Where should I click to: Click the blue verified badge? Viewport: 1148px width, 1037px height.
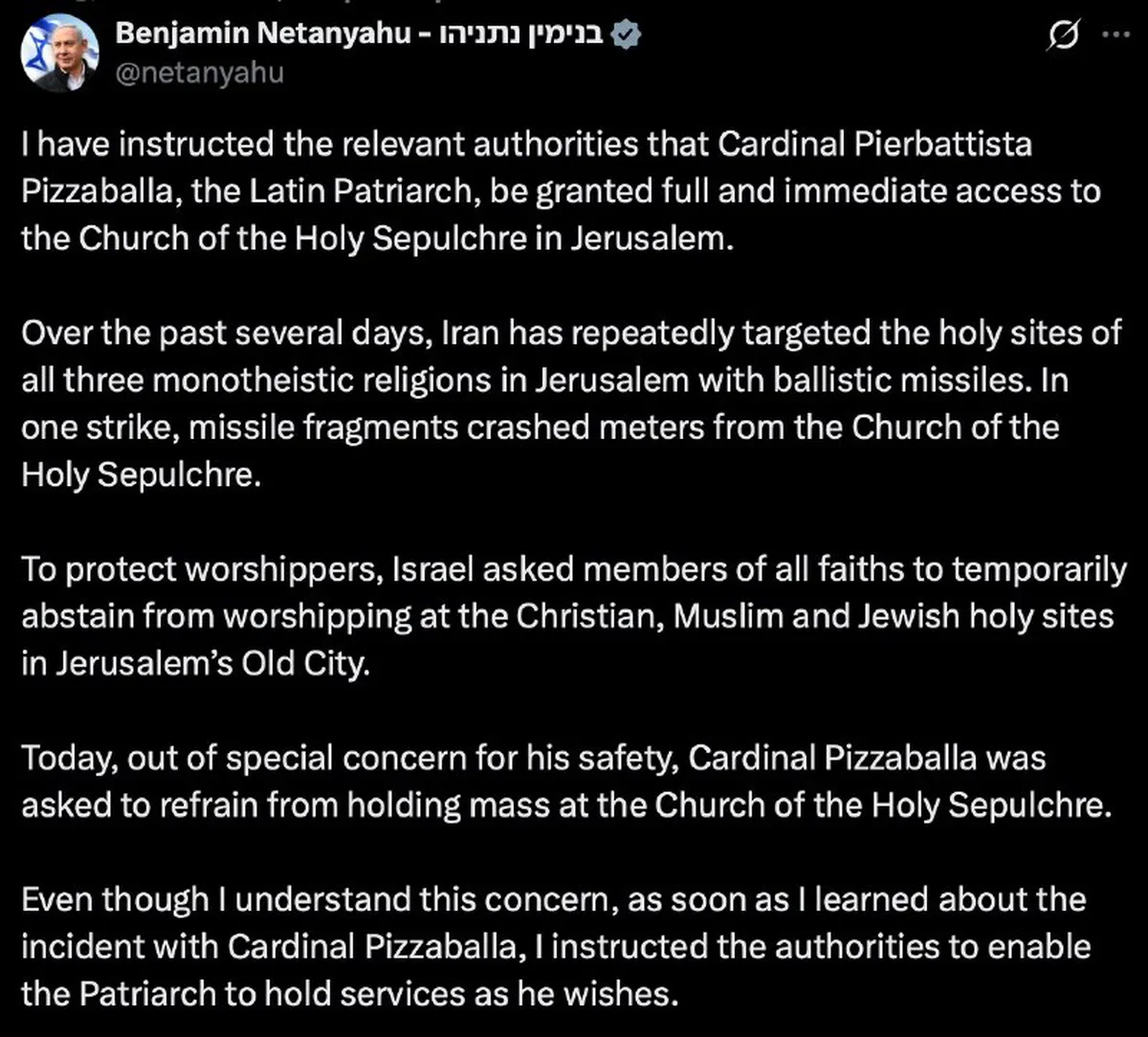click(x=627, y=34)
